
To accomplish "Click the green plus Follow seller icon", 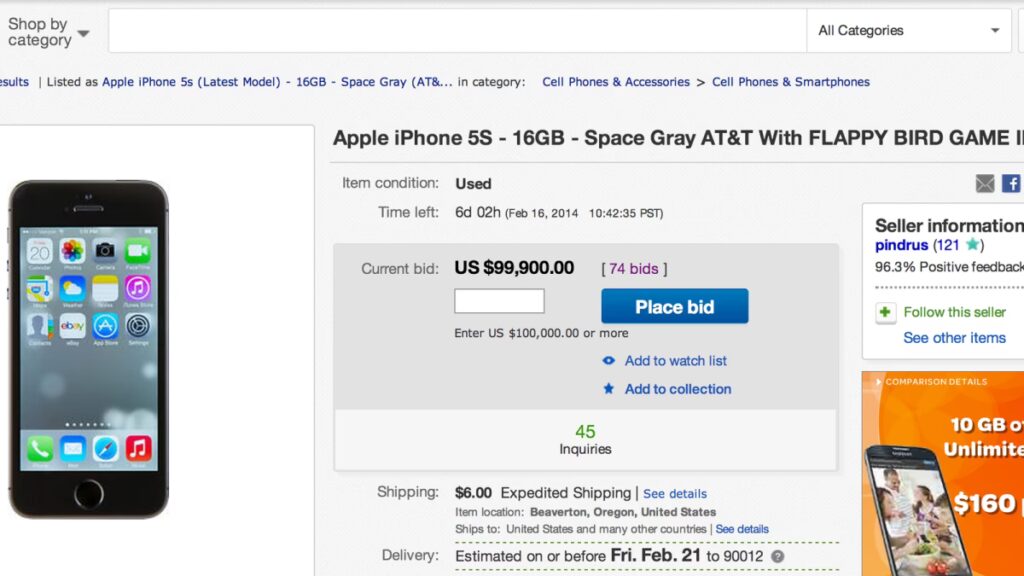I will (x=886, y=313).
